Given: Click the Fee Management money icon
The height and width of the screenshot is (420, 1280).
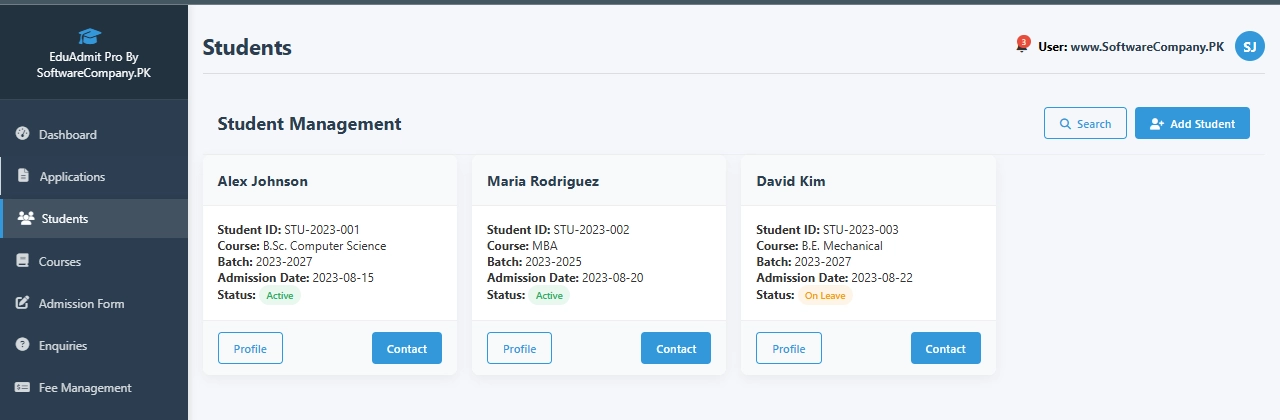Looking at the screenshot, I should coord(22,388).
